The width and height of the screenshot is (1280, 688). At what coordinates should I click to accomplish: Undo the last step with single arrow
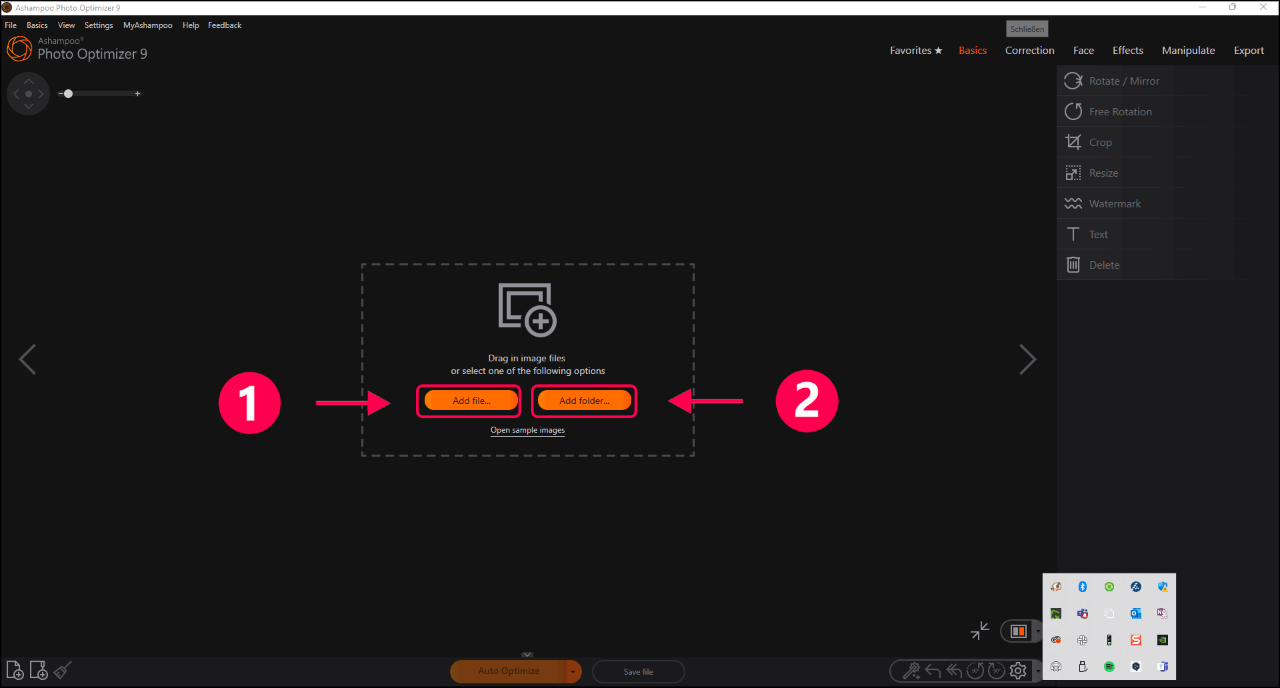[933, 671]
